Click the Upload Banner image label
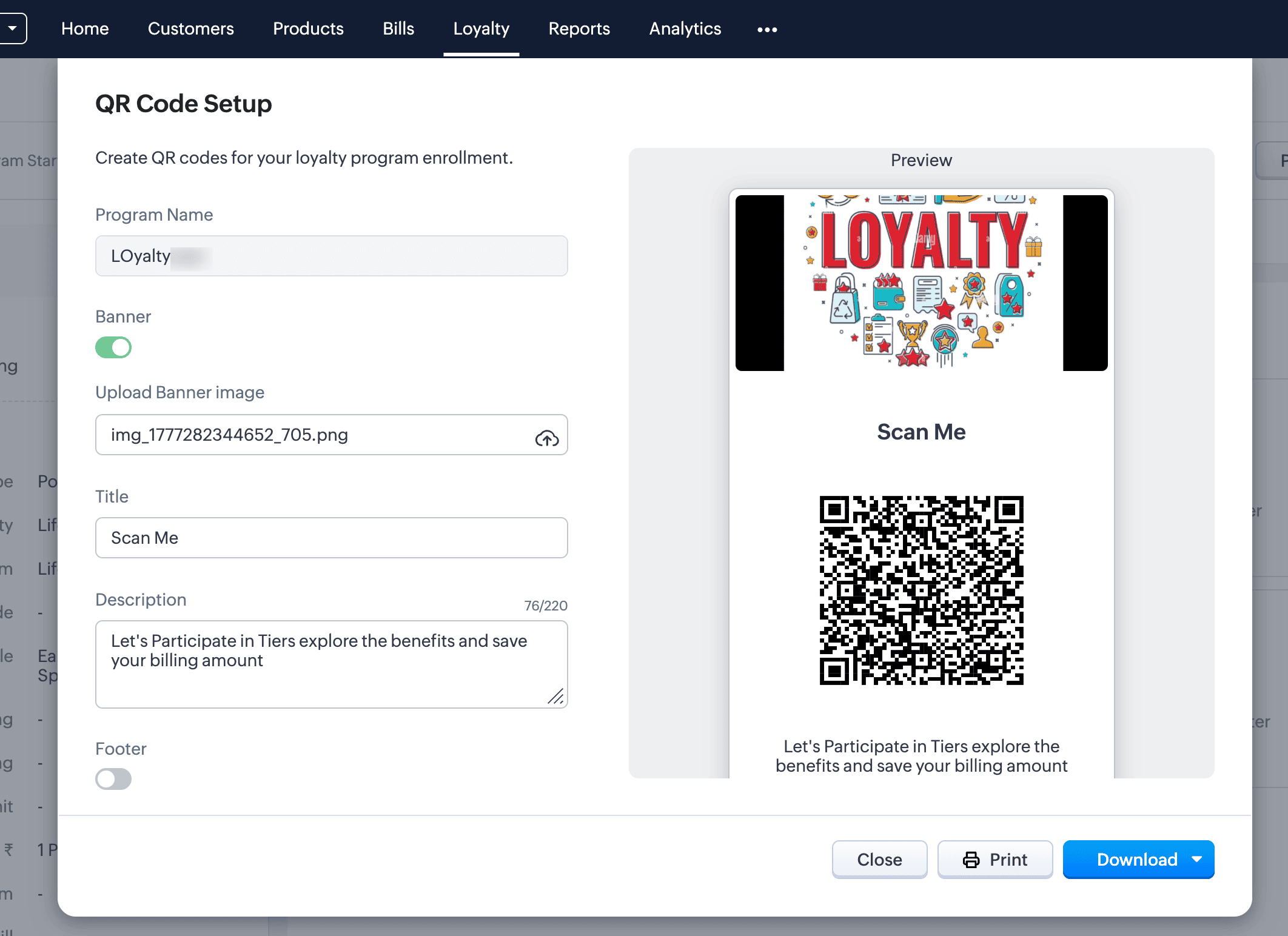 (x=180, y=392)
